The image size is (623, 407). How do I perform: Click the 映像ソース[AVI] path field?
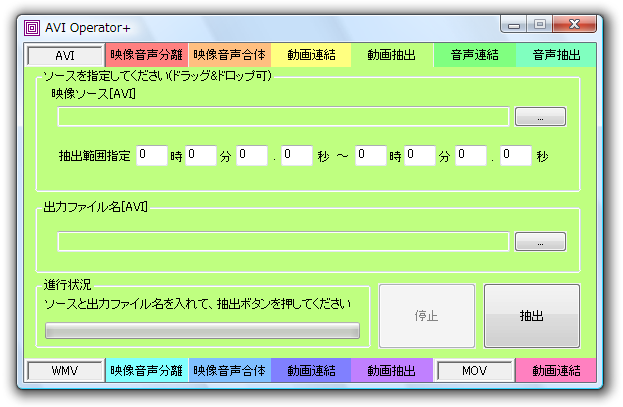pos(283,117)
